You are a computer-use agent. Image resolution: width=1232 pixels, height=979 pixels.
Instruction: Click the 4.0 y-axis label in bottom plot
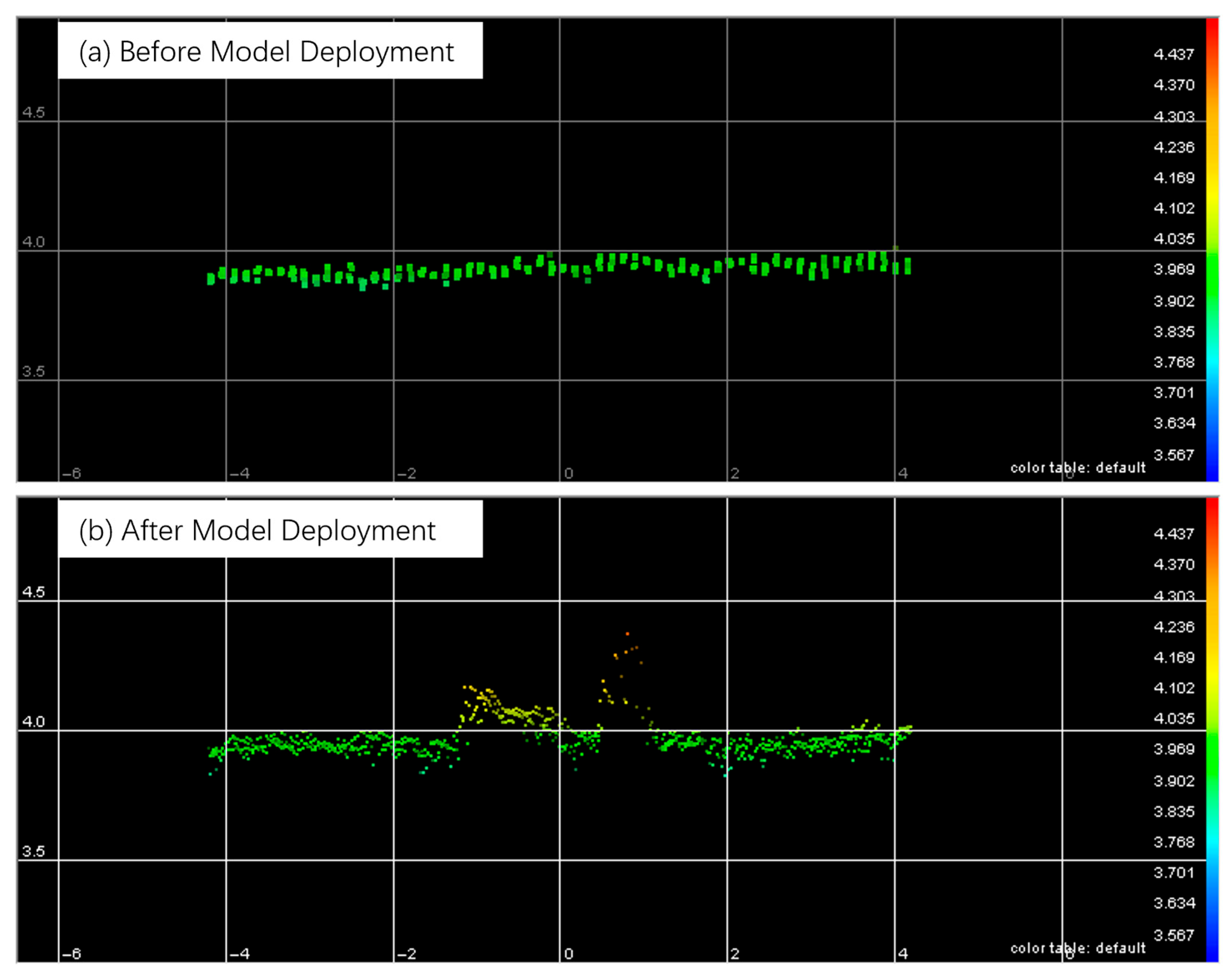(33, 722)
